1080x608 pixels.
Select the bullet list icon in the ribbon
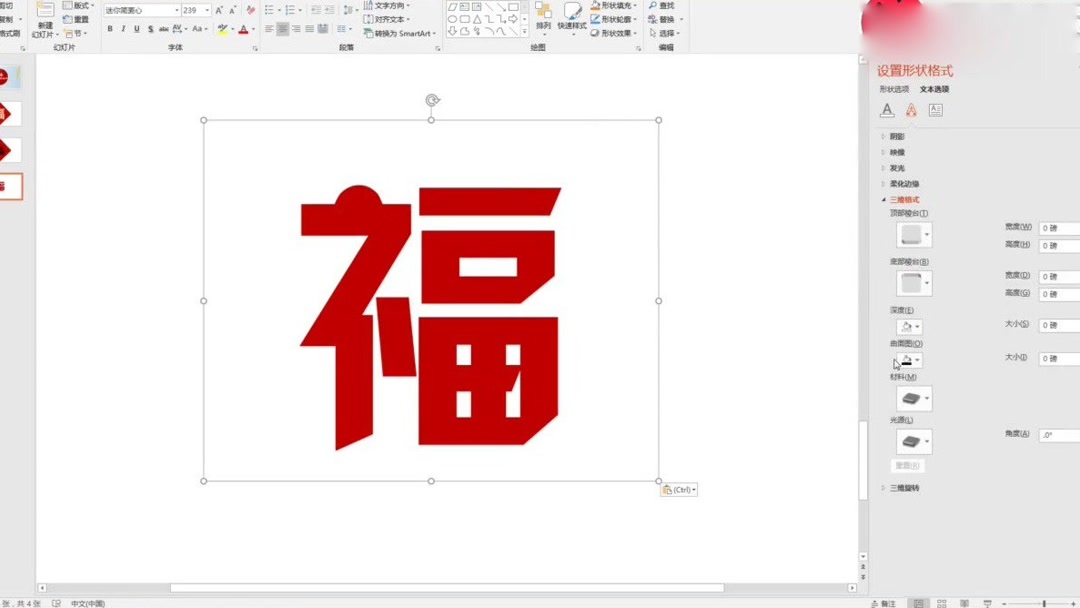[268, 9]
